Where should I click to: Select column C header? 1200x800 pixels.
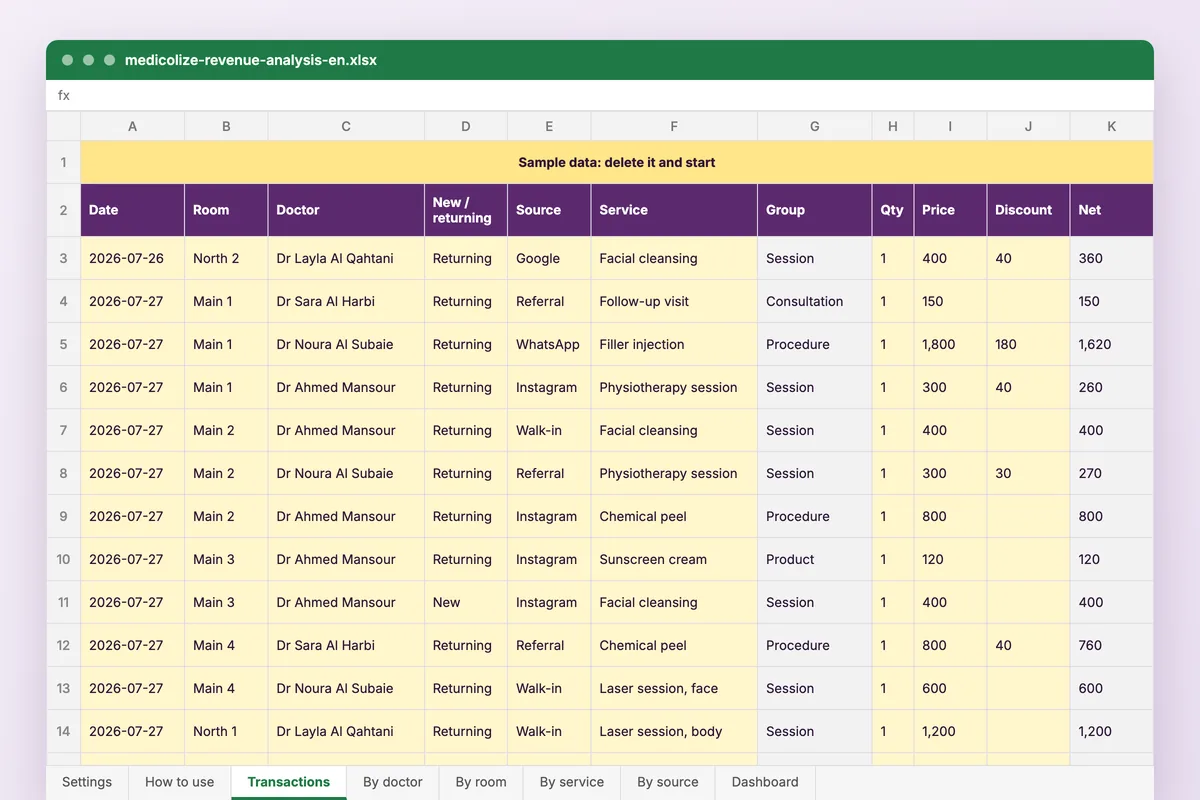tap(346, 126)
